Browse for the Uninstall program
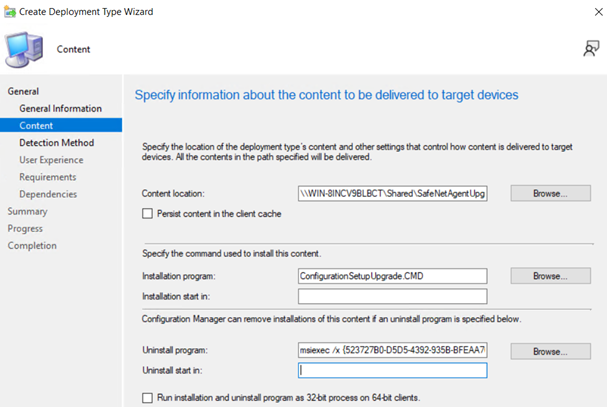The width and height of the screenshot is (607, 407). (x=550, y=352)
